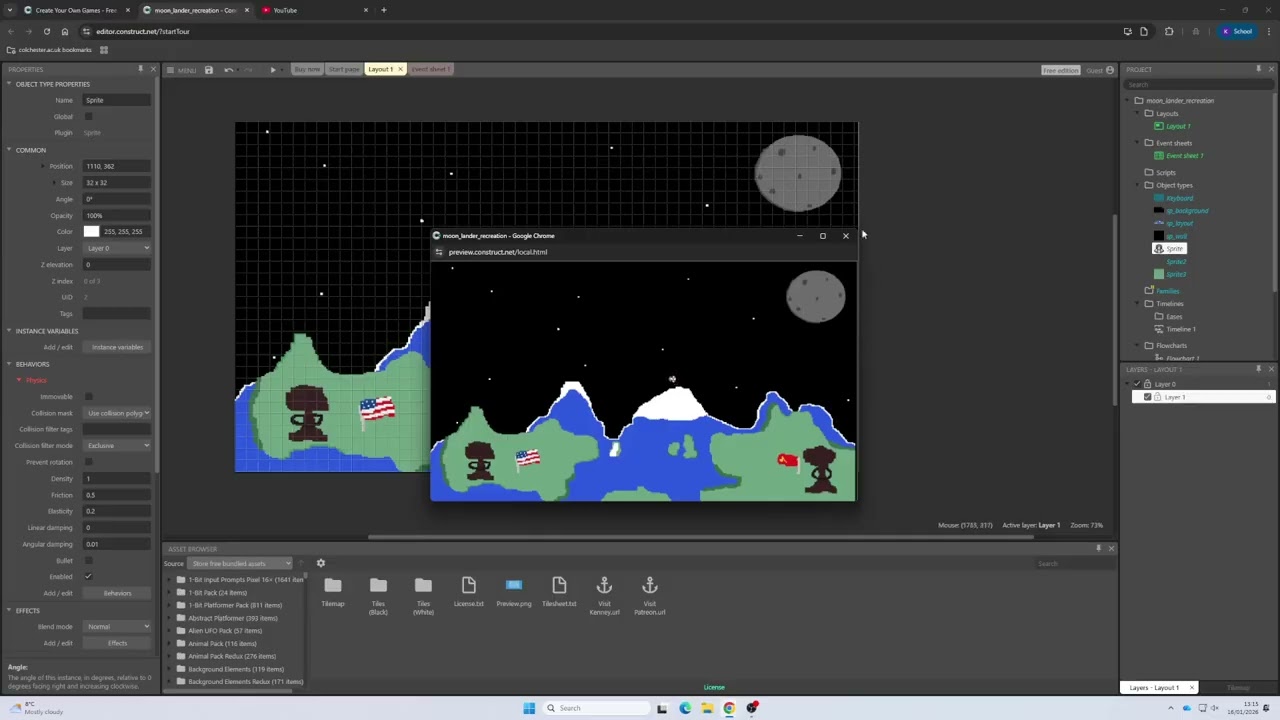Select the sp_background object icon
1280x720 pixels.
coord(1159,211)
